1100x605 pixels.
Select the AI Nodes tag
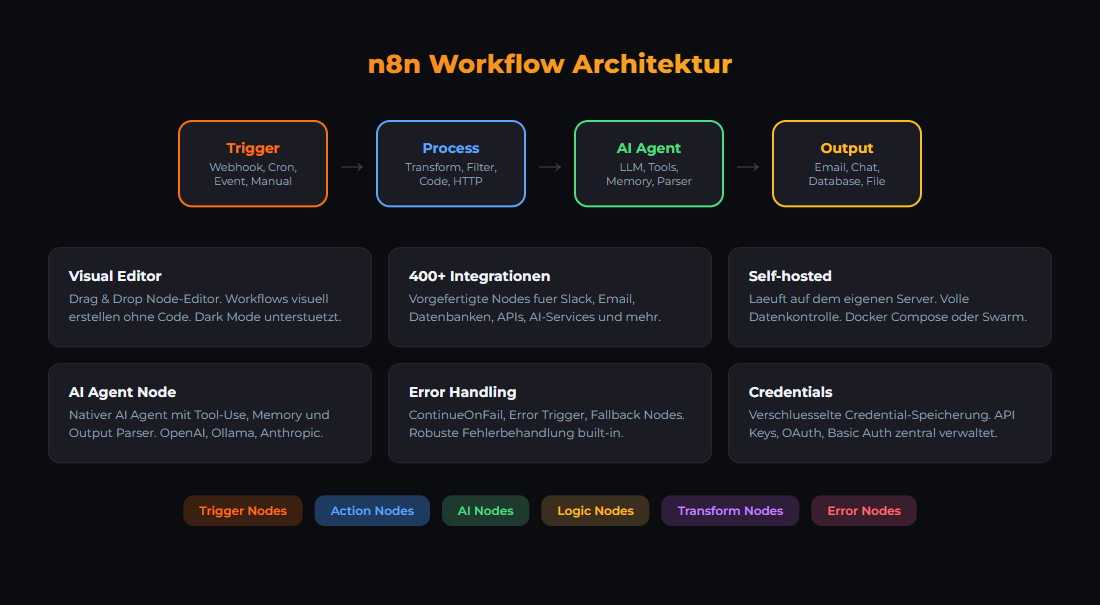coord(486,511)
